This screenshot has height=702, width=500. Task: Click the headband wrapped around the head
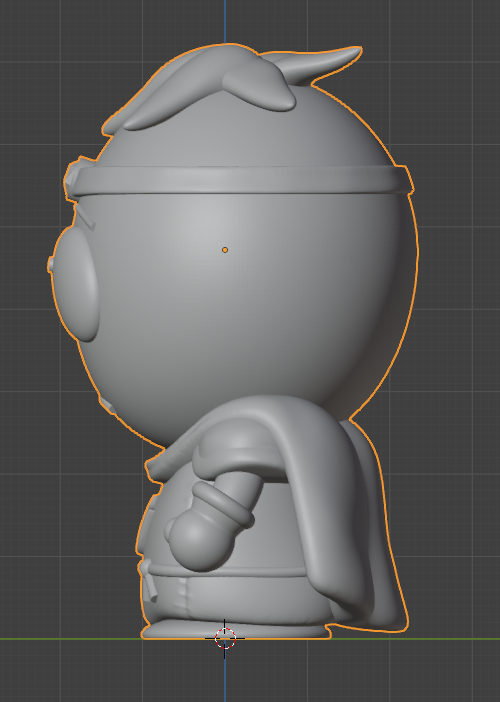coord(239,180)
